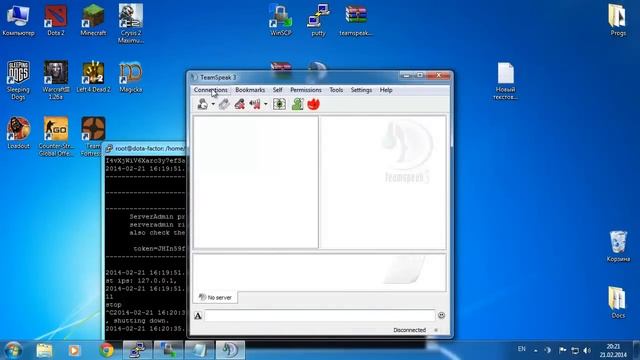
Task: Open the Docs folder on desktop
Action: (618, 302)
